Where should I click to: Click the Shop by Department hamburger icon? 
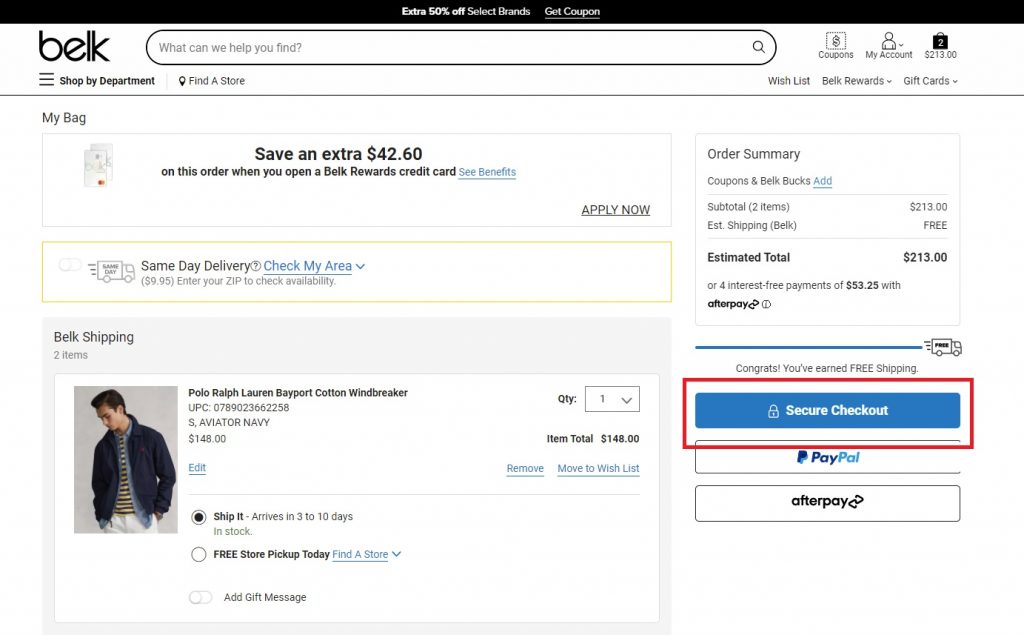point(47,80)
